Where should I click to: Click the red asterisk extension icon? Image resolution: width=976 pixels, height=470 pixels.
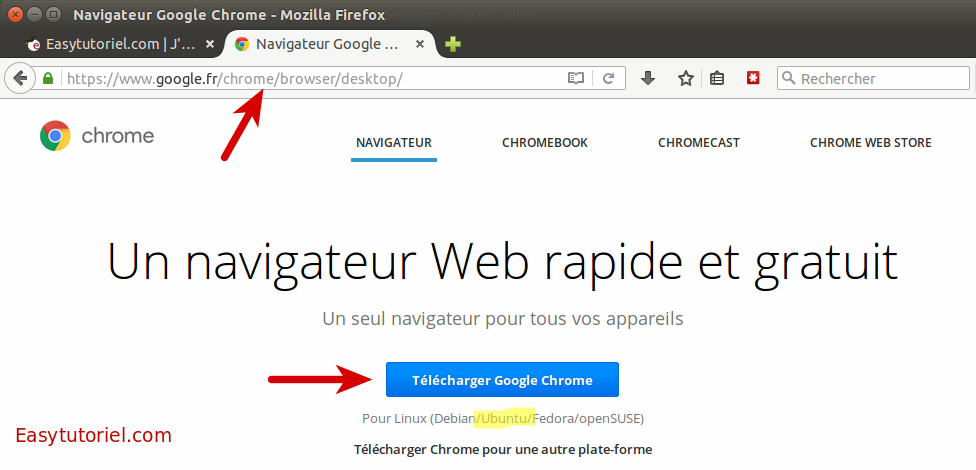(x=753, y=78)
